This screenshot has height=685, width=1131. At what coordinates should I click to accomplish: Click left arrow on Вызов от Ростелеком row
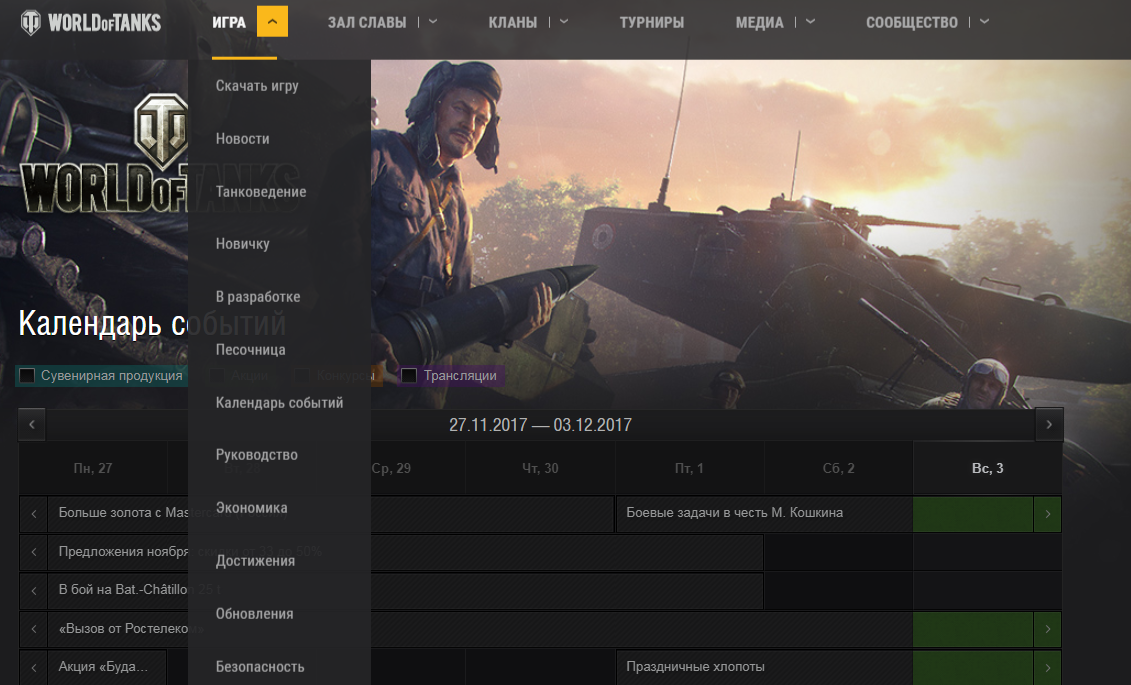pos(34,629)
